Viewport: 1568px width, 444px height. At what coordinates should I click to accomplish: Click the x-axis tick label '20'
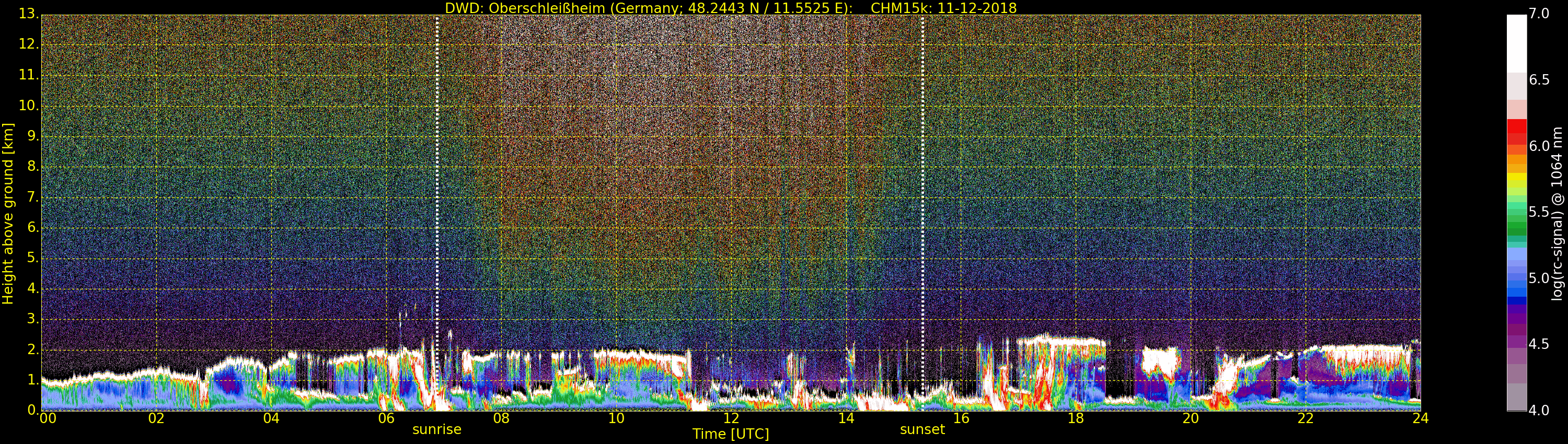1191,418
